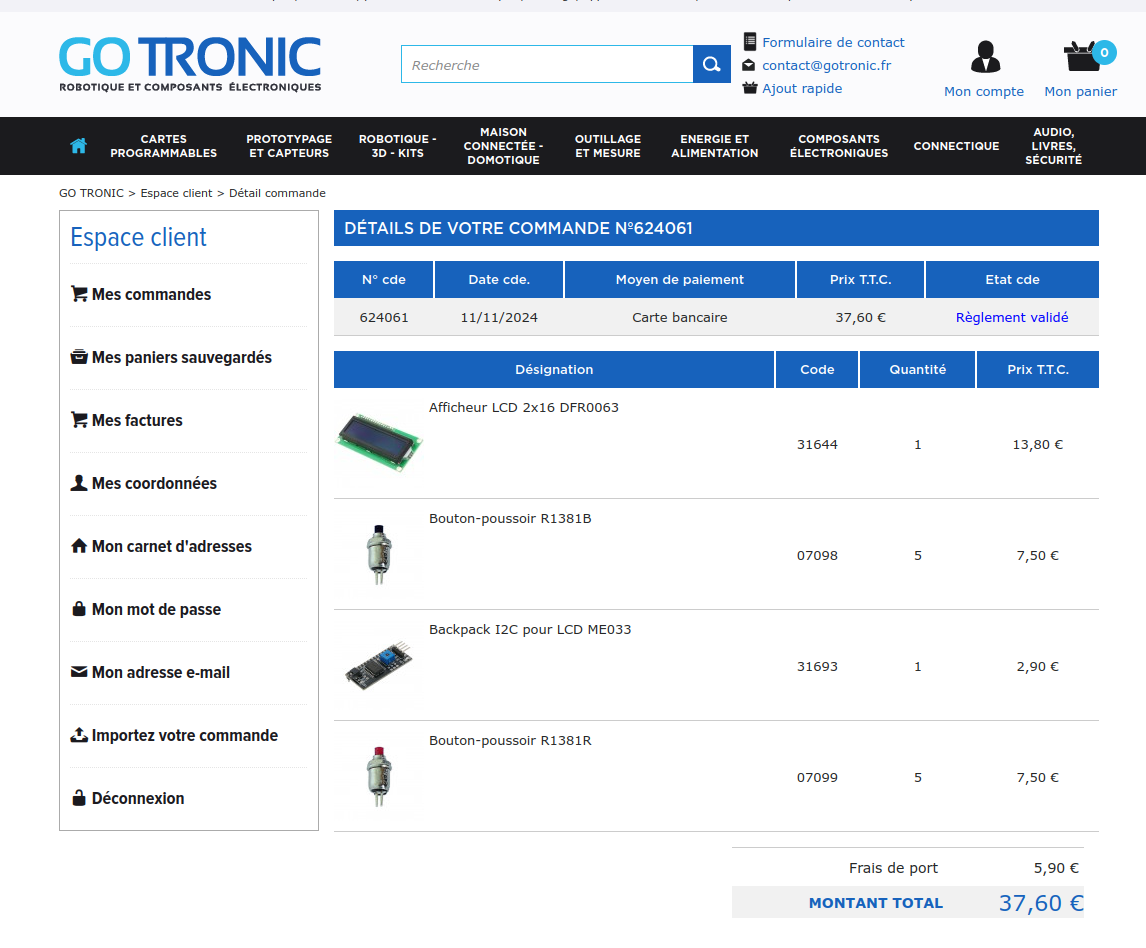Open Mes paniers sauvegardés in sidebar
The height and width of the screenshot is (948, 1146).
(x=181, y=358)
